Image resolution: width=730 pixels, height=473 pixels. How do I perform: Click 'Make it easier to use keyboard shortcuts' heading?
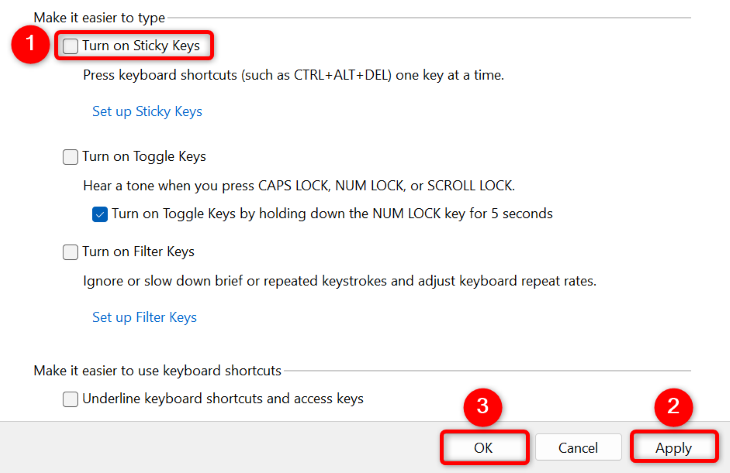(x=157, y=370)
